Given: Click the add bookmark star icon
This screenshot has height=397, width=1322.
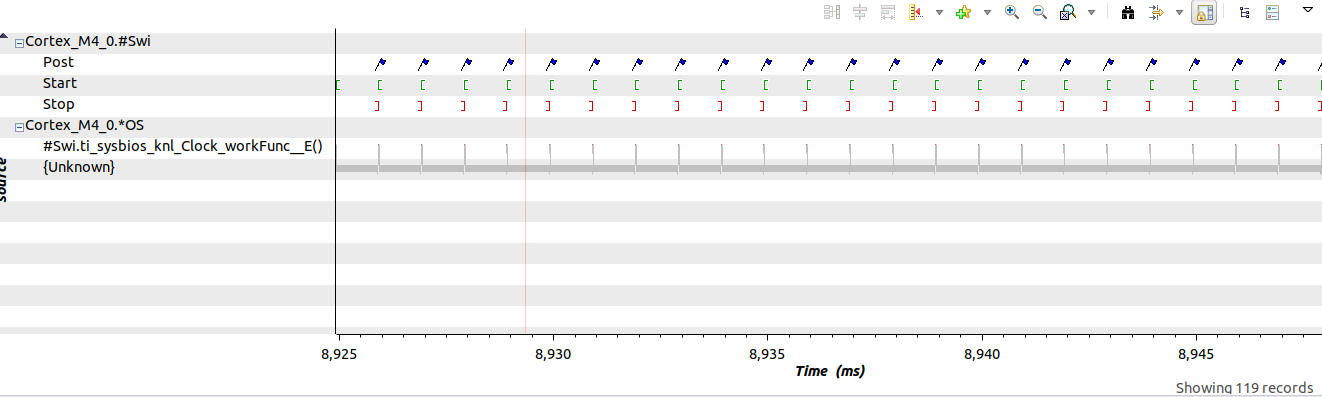Looking at the screenshot, I should point(964,12).
